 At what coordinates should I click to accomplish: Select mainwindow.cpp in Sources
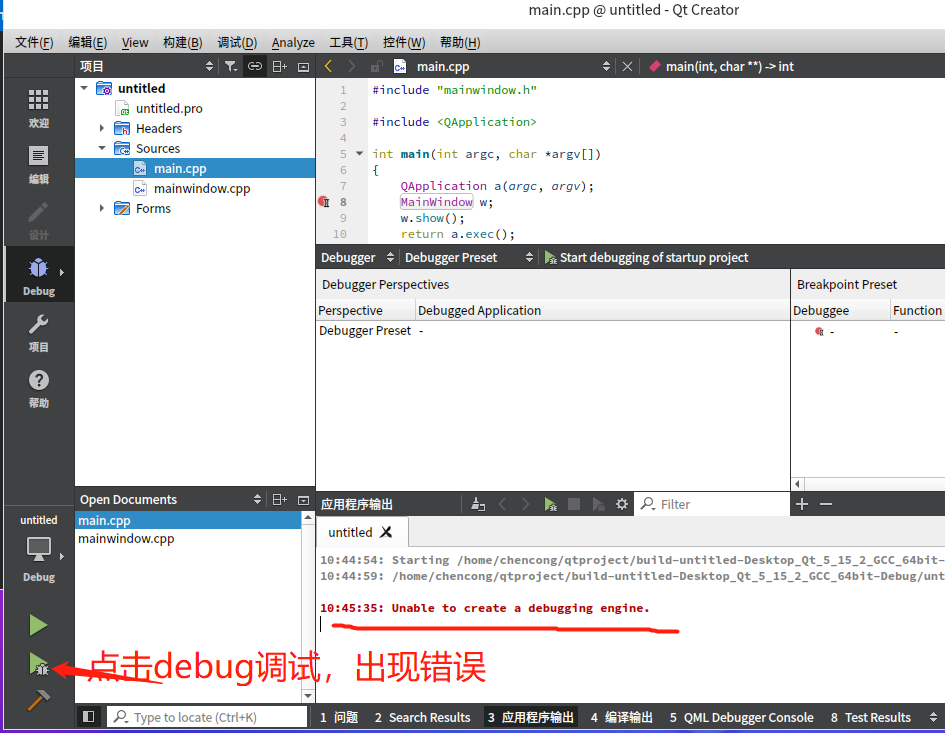point(201,189)
